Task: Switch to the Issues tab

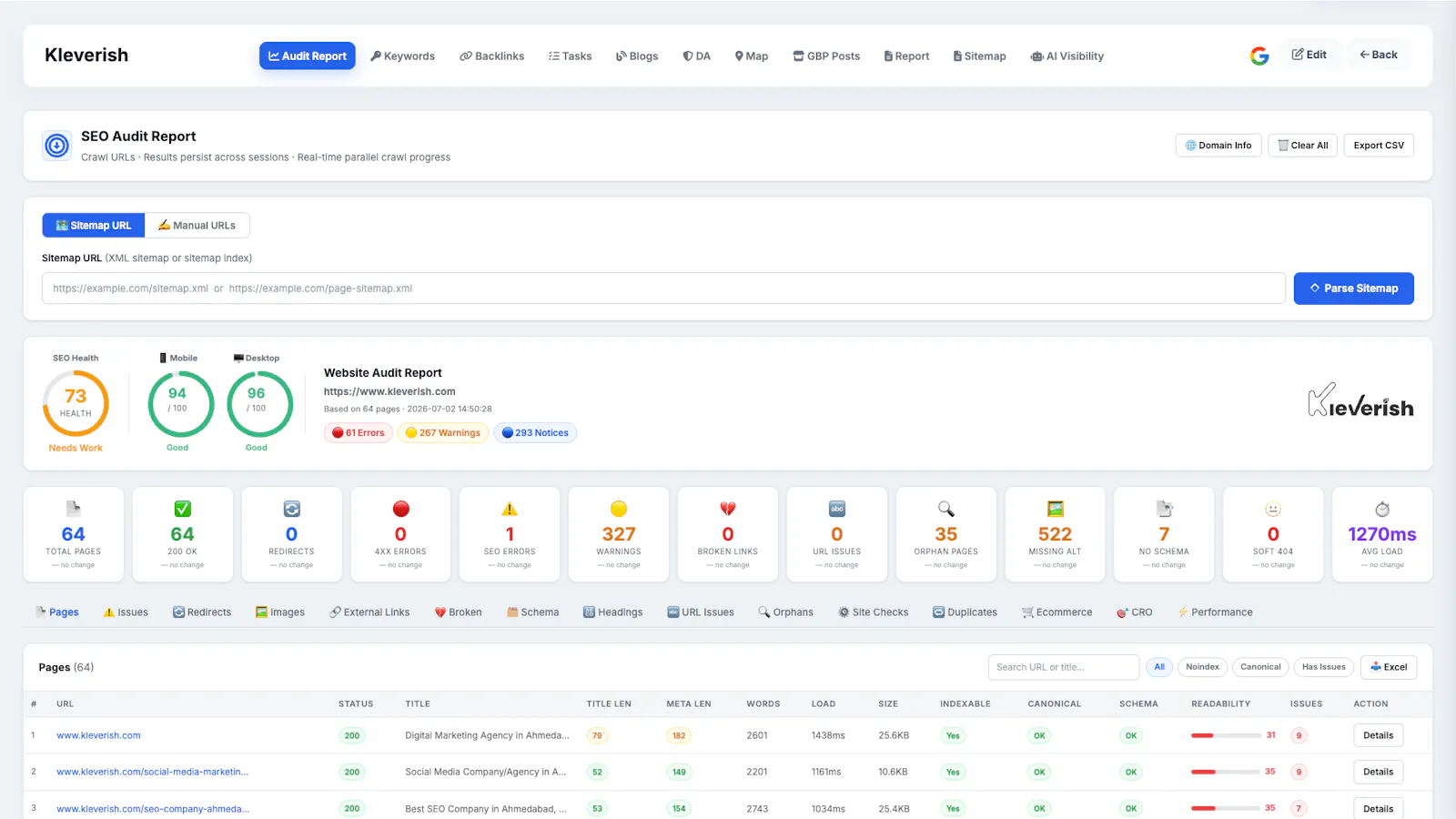Action: (126, 612)
